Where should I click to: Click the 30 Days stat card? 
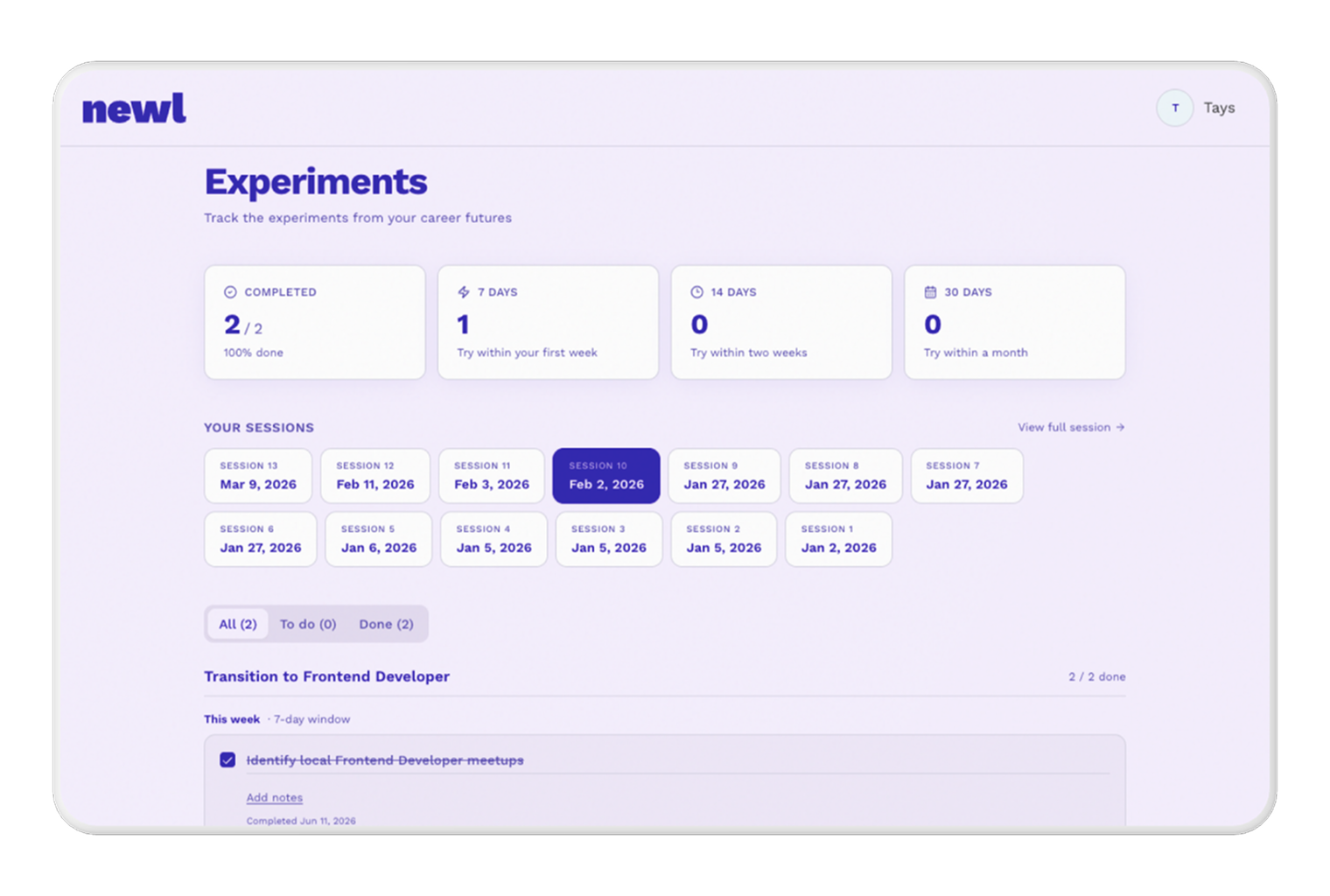tap(1015, 322)
